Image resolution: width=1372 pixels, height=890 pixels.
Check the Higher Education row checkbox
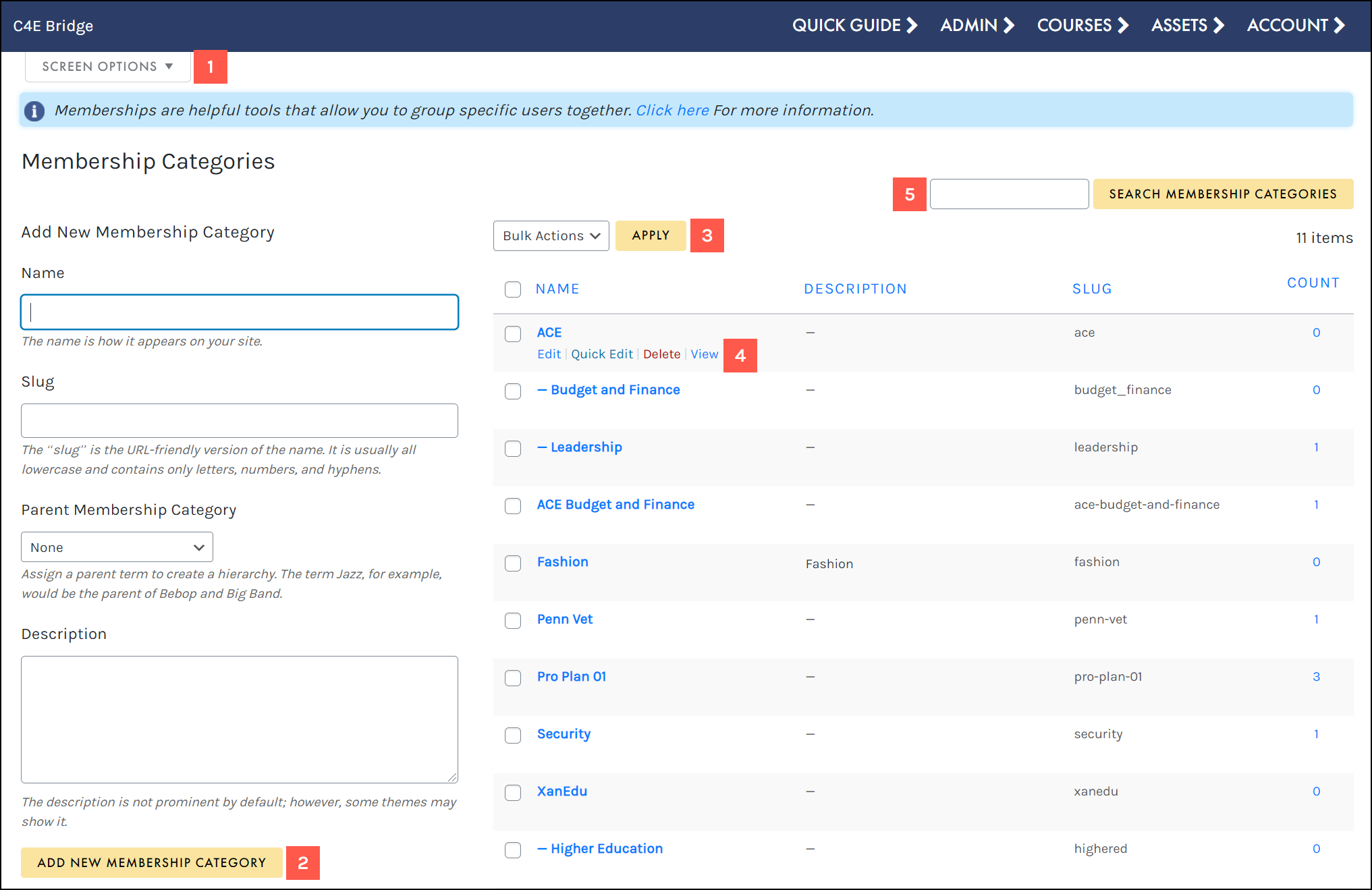click(513, 850)
